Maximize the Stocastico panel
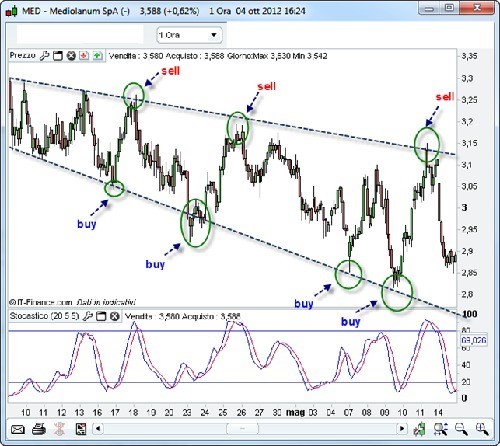Screen dimensions: 500x446 point(101,316)
